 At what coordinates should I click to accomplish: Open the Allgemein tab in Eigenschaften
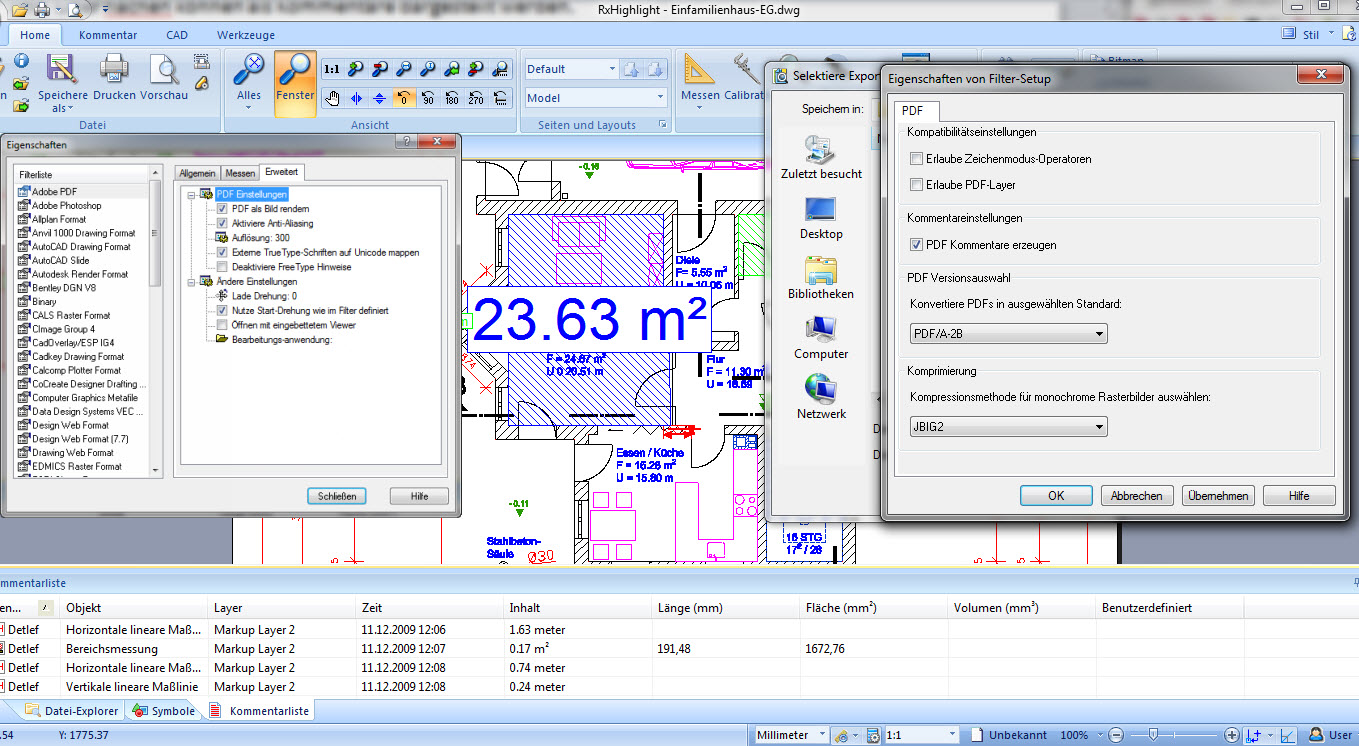point(197,173)
